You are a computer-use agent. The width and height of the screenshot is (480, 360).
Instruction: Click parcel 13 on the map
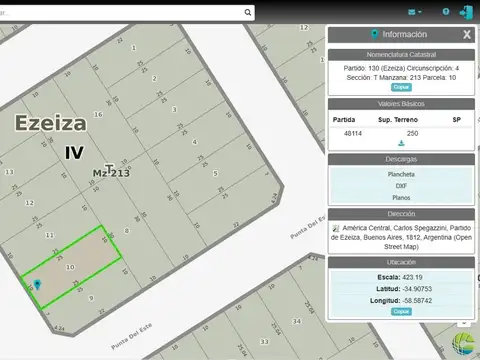9,172
